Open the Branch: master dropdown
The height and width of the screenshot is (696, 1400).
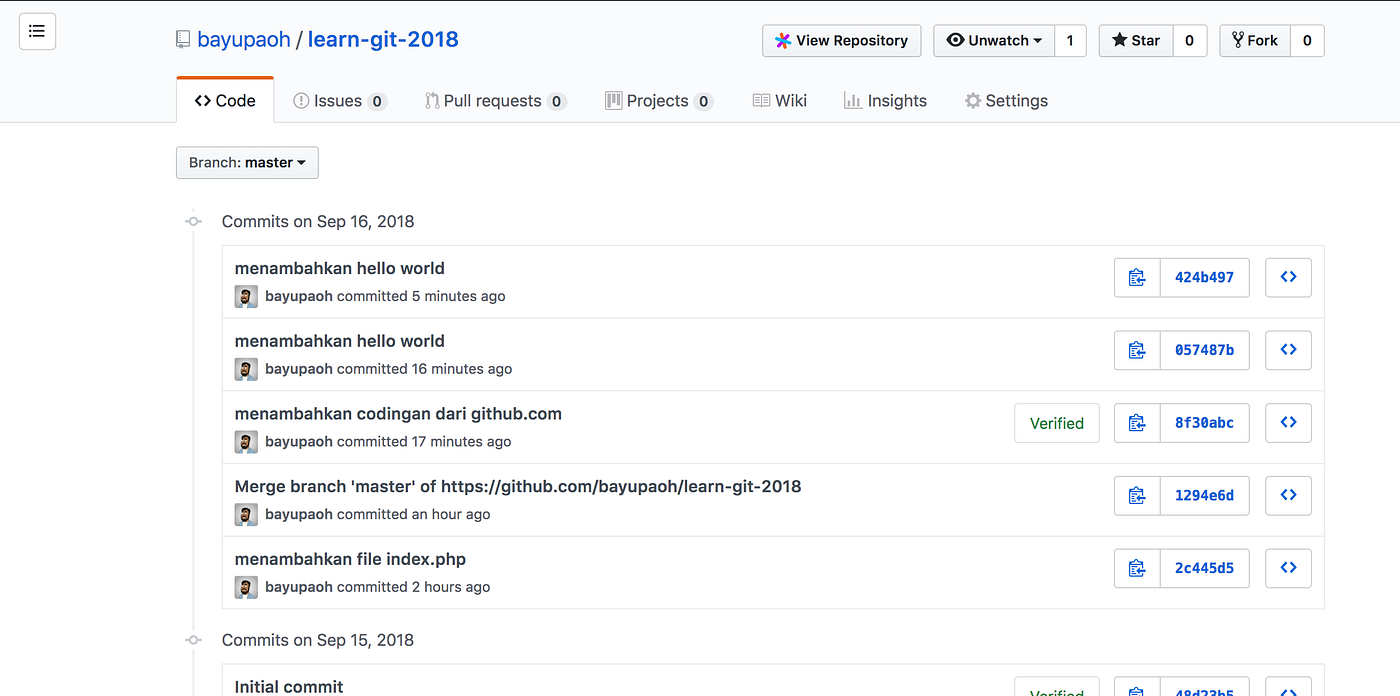[x=246, y=162]
